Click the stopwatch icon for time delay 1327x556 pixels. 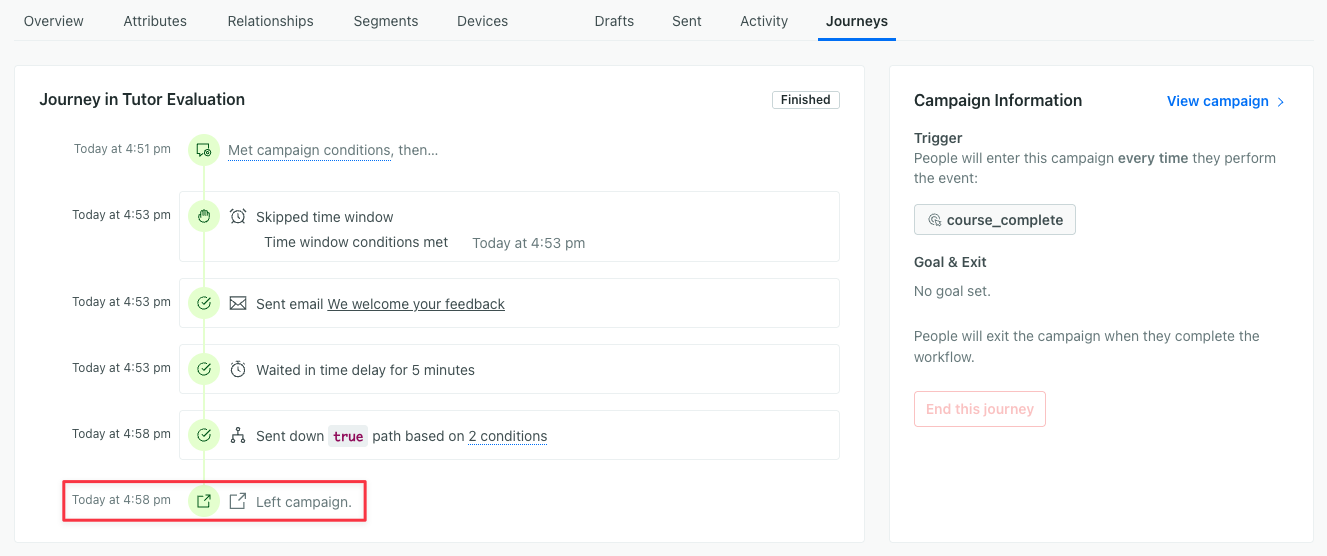click(x=238, y=370)
